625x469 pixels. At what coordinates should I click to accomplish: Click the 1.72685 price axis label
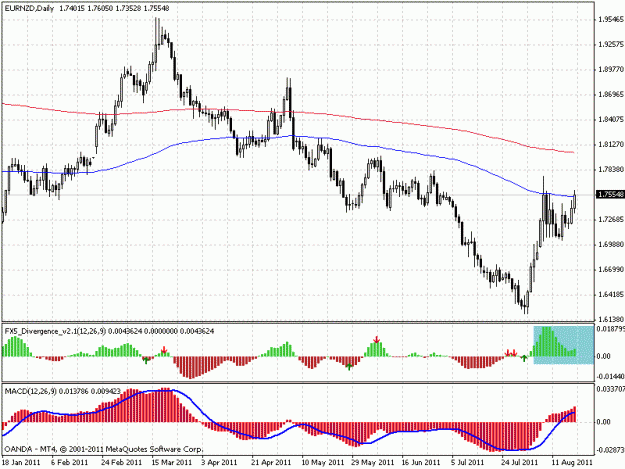pos(611,220)
